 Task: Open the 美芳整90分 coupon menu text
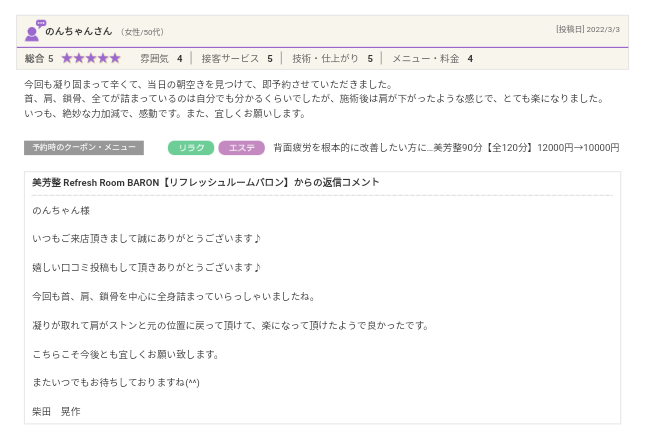point(446,148)
